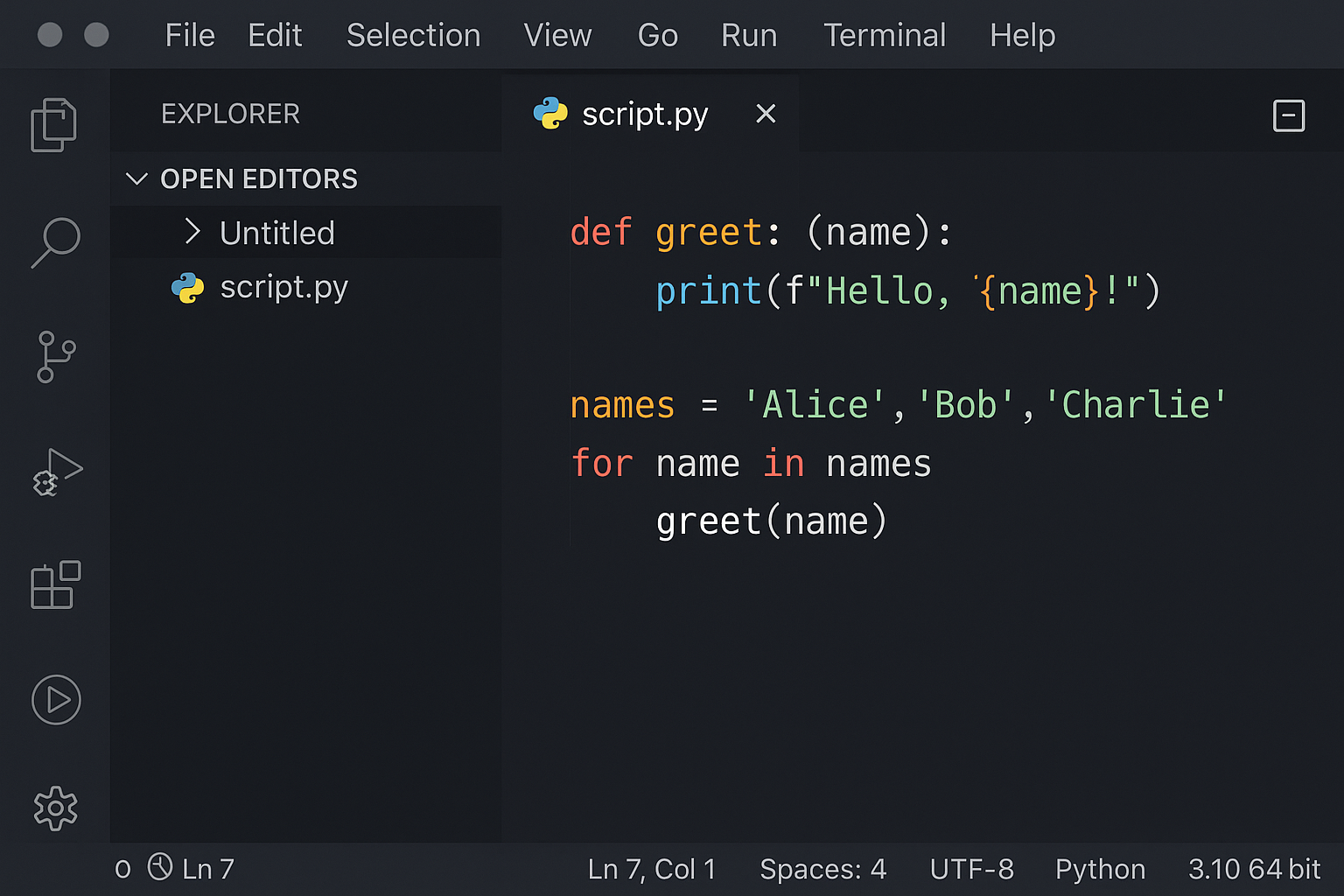
Task: Expand the Untitled item chevron
Action: [192, 232]
